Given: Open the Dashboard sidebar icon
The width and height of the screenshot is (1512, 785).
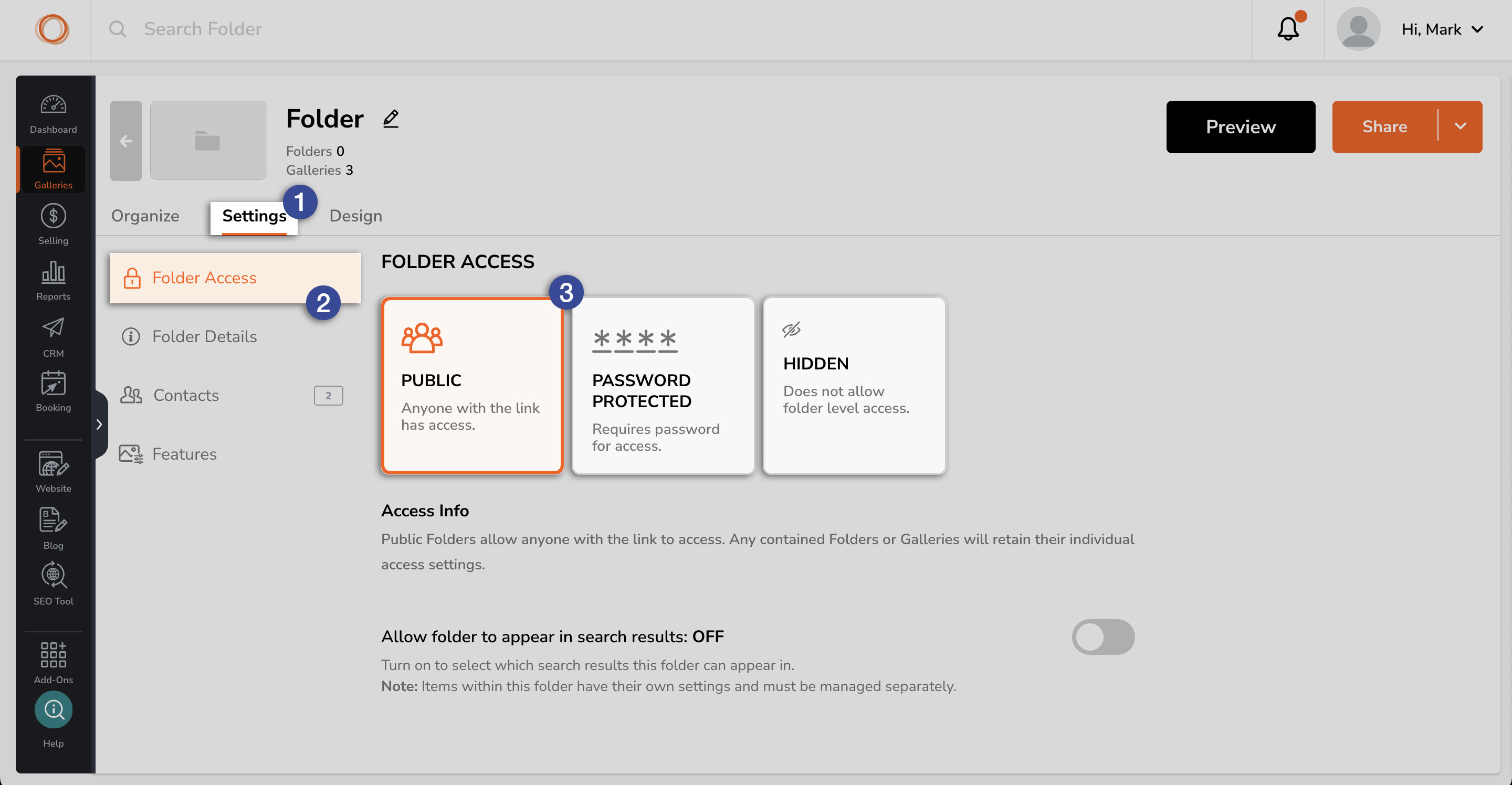Looking at the screenshot, I should tap(53, 105).
